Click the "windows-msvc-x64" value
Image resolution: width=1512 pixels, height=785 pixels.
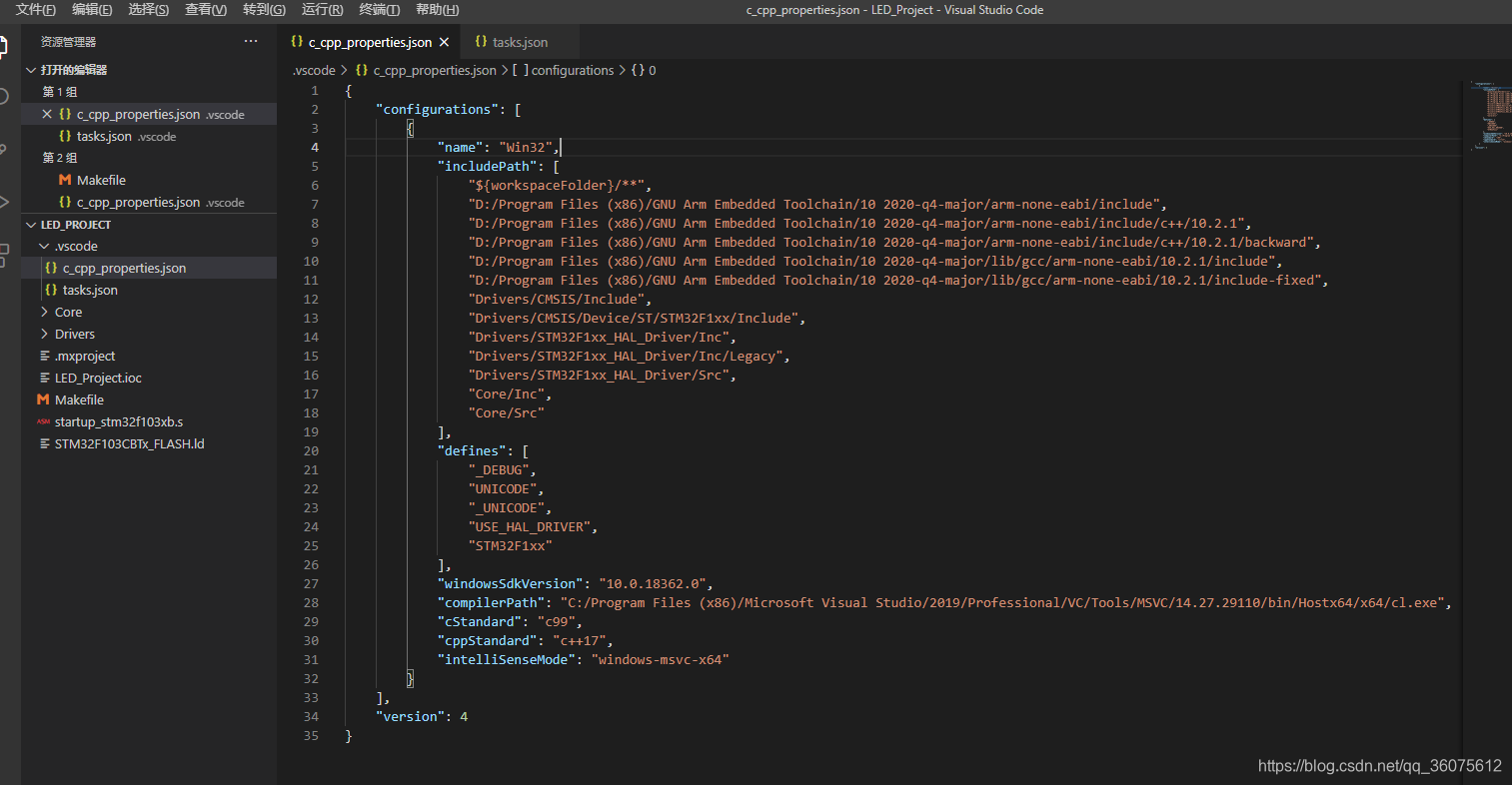[661, 659]
